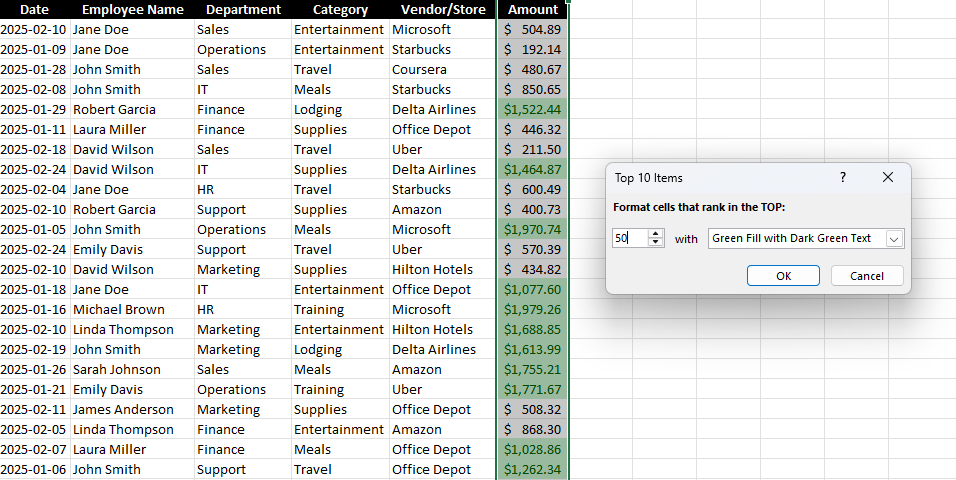Image resolution: width=956 pixels, height=480 pixels.
Task: Click OK in Top 10 Items dialog
Action: click(783, 276)
